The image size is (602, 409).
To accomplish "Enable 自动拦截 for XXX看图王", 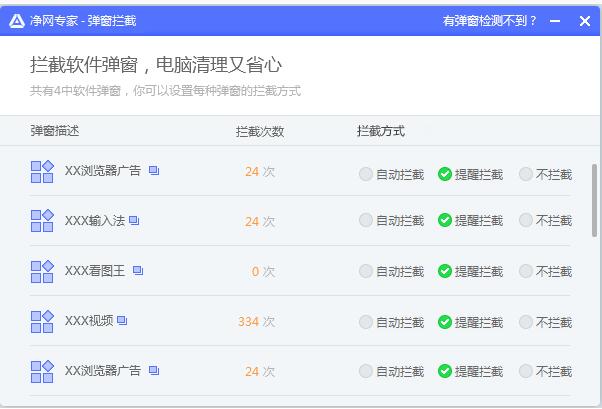I will 366,271.
